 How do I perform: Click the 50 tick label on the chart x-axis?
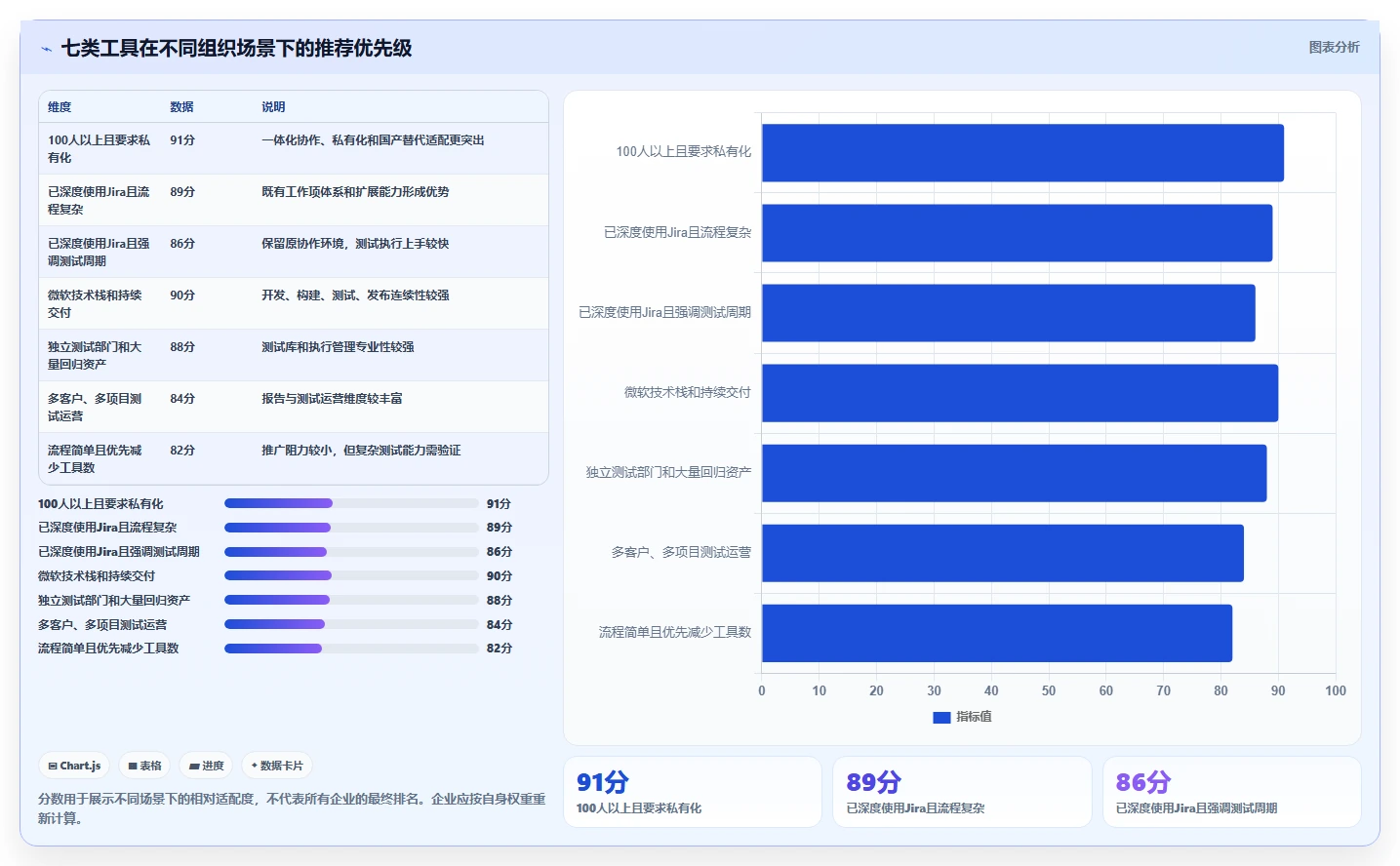coord(1049,690)
